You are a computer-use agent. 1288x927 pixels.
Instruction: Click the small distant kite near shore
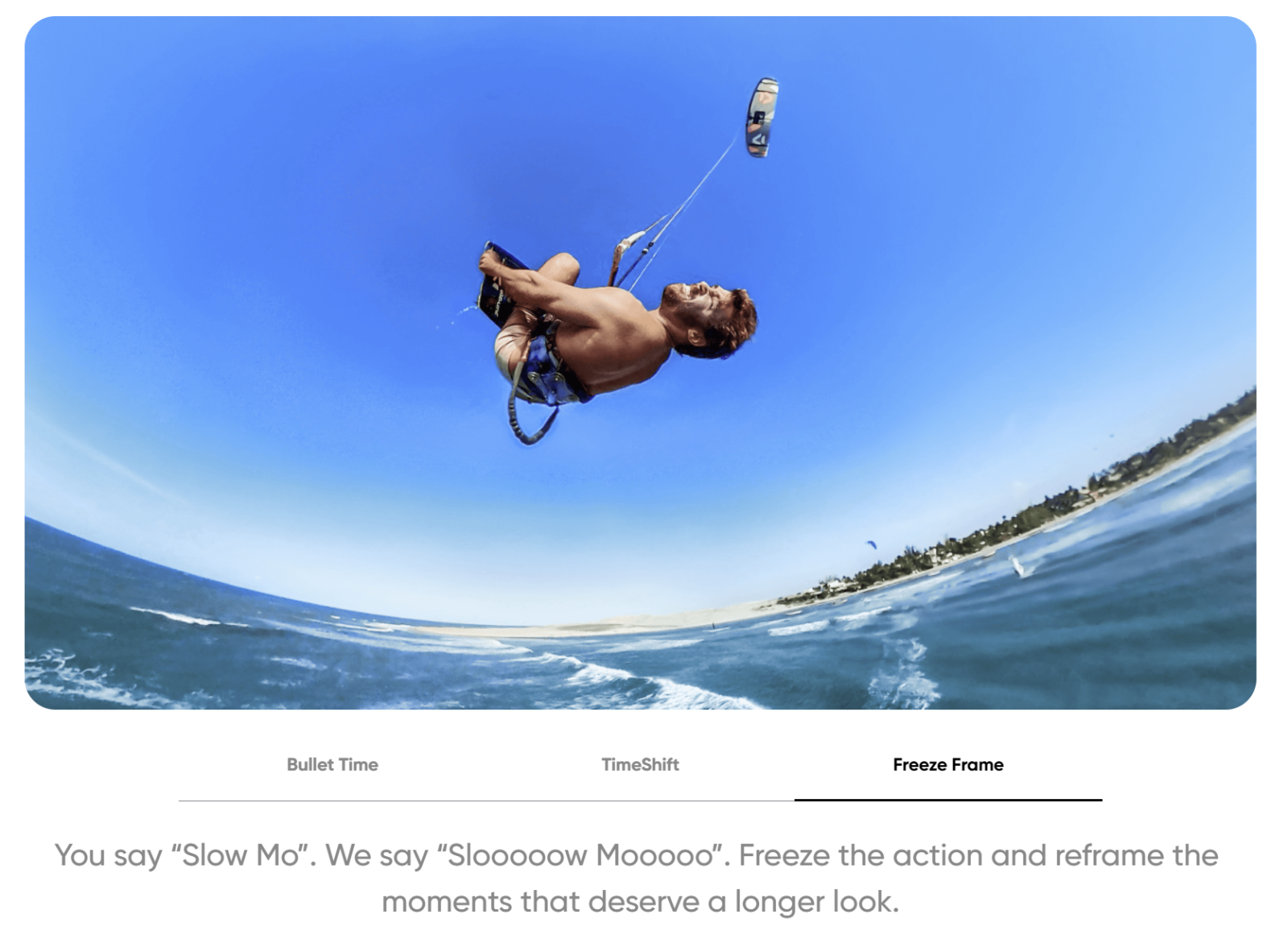[871, 544]
